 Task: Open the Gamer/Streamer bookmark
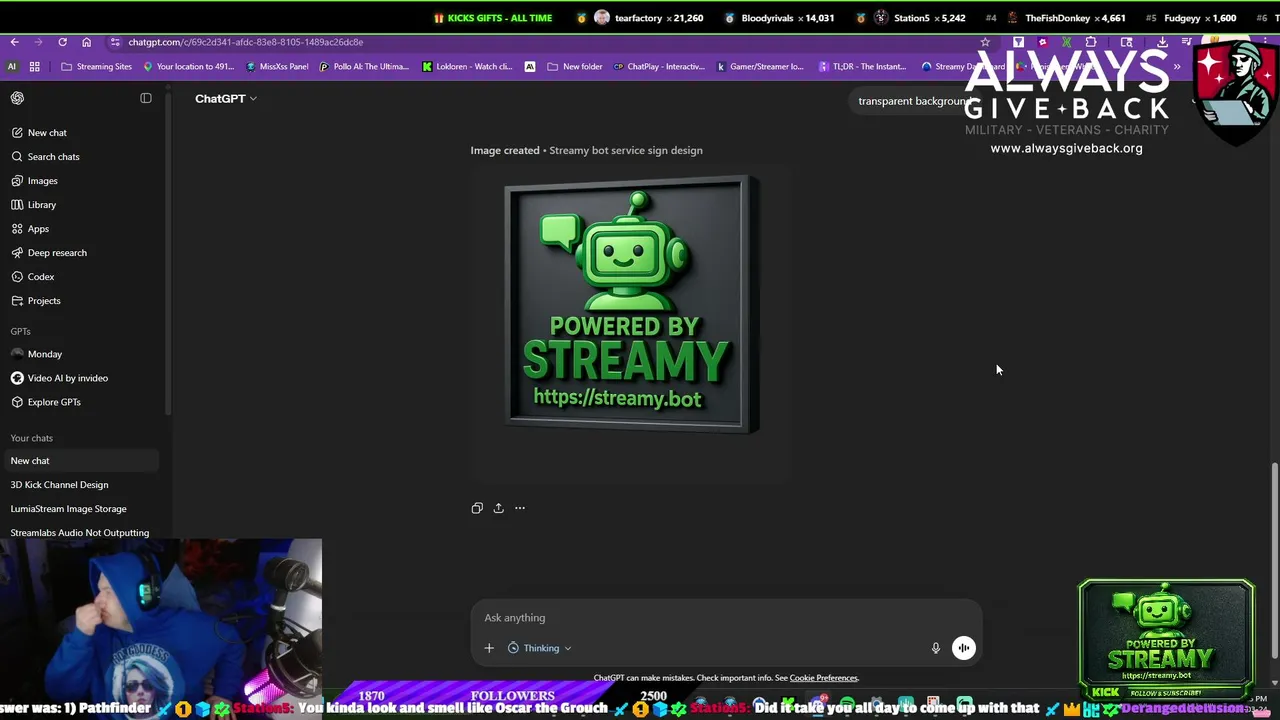tap(760, 67)
